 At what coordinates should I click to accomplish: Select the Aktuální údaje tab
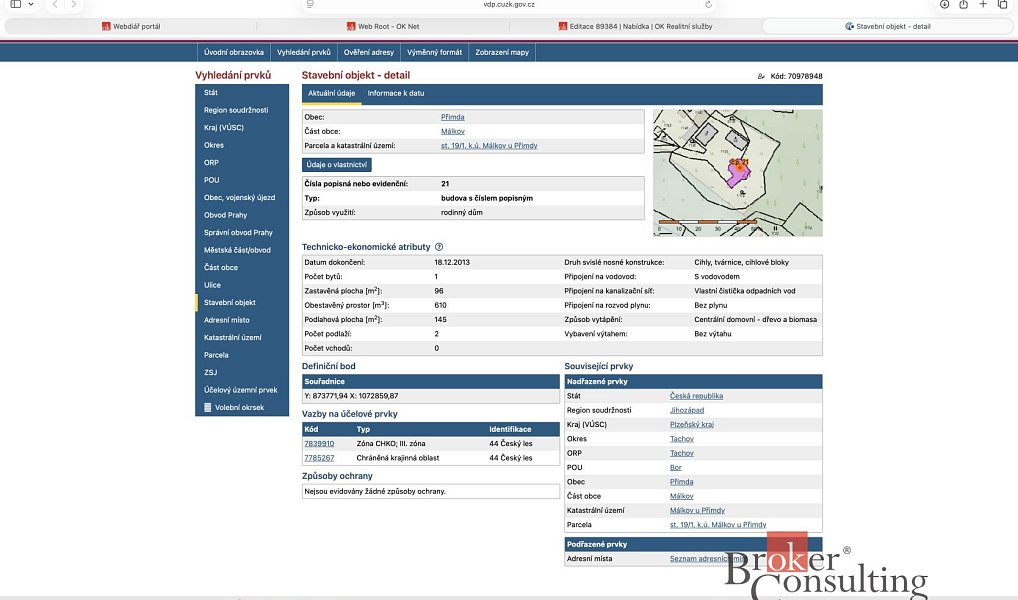(331, 94)
